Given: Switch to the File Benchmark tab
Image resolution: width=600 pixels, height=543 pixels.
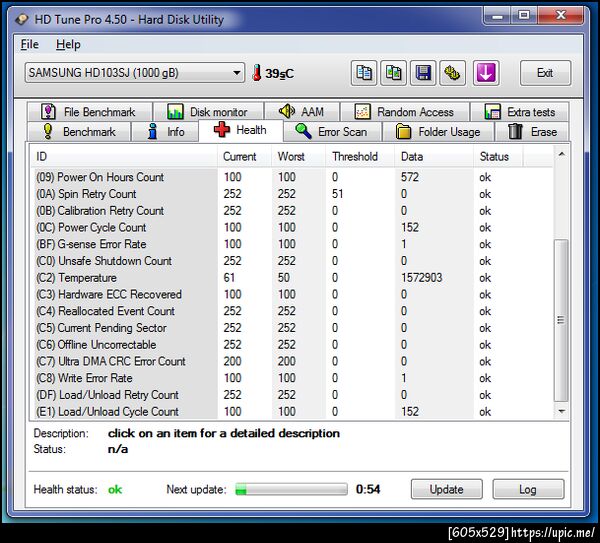Looking at the screenshot, I should point(90,112).
